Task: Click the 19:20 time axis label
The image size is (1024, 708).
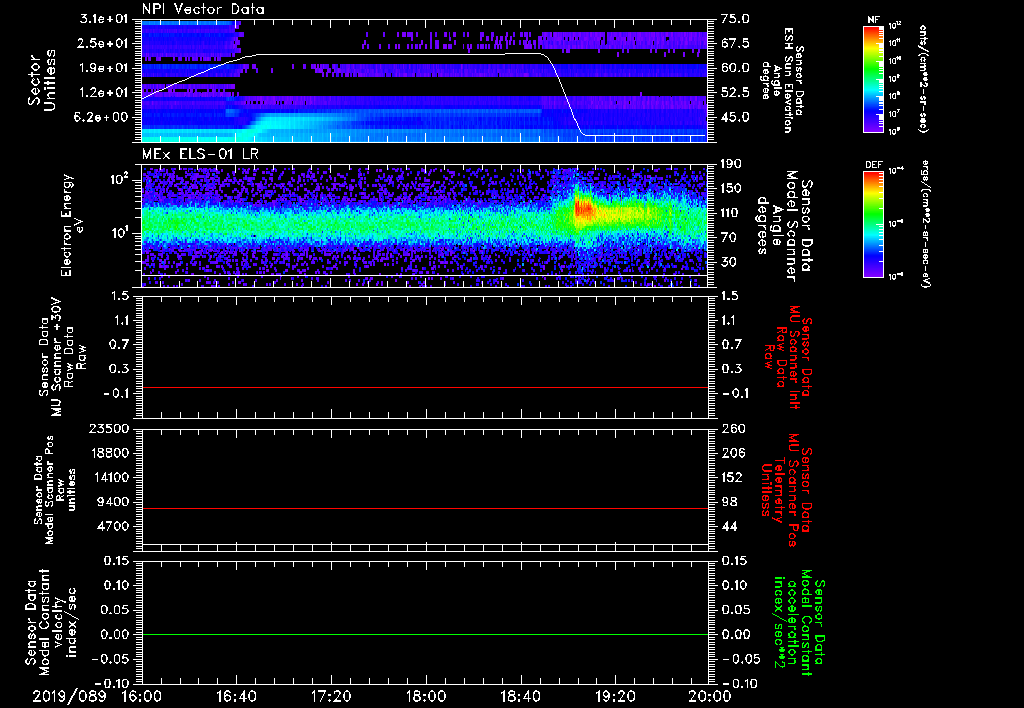Action: pos(615,696)
